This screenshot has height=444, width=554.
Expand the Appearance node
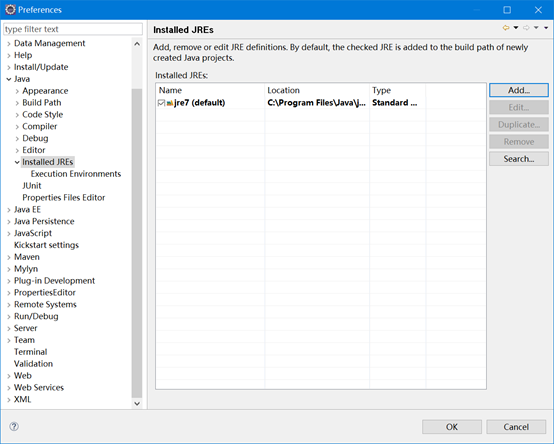click(x=17, y=91)
